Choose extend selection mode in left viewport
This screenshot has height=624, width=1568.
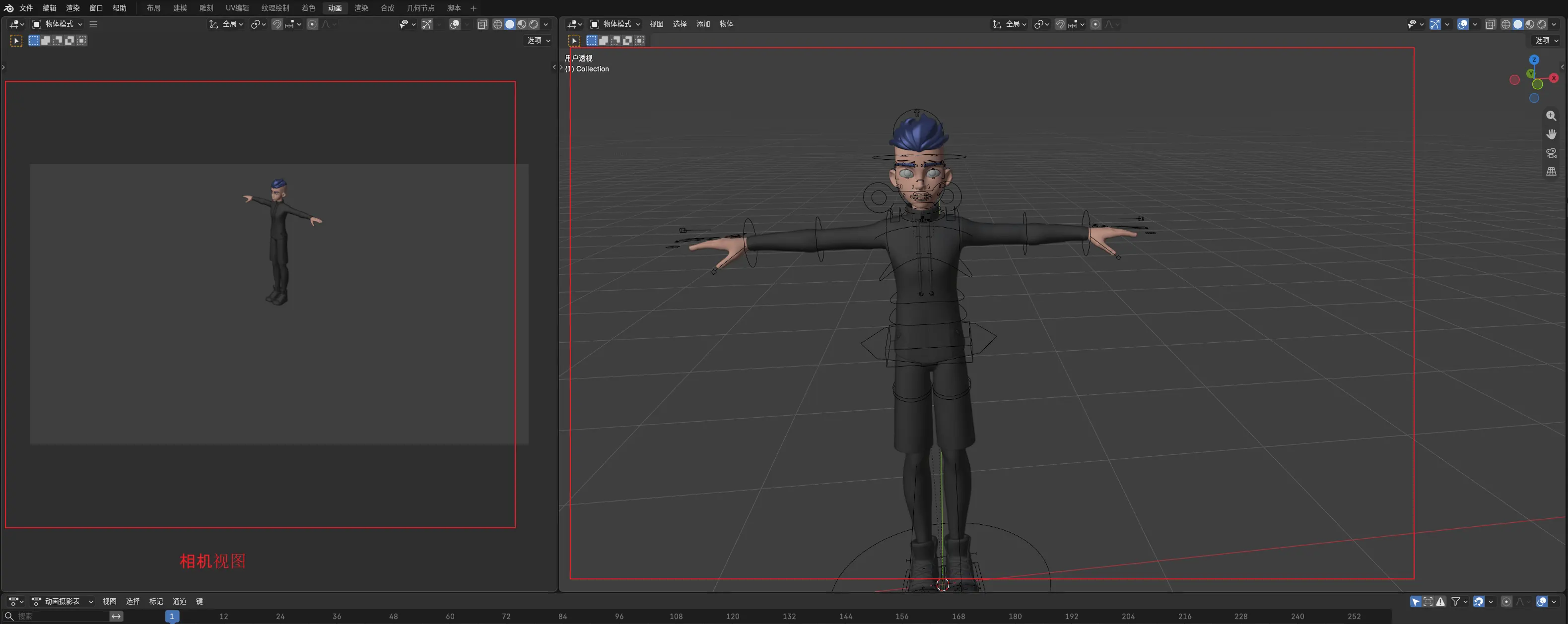click(x=46, y=41)
